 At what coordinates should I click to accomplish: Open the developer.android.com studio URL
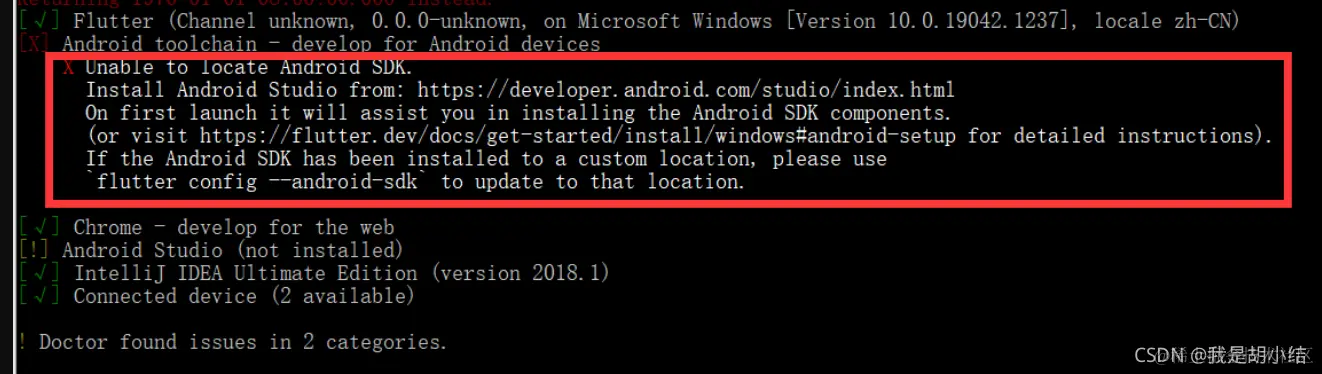point(685,90)
